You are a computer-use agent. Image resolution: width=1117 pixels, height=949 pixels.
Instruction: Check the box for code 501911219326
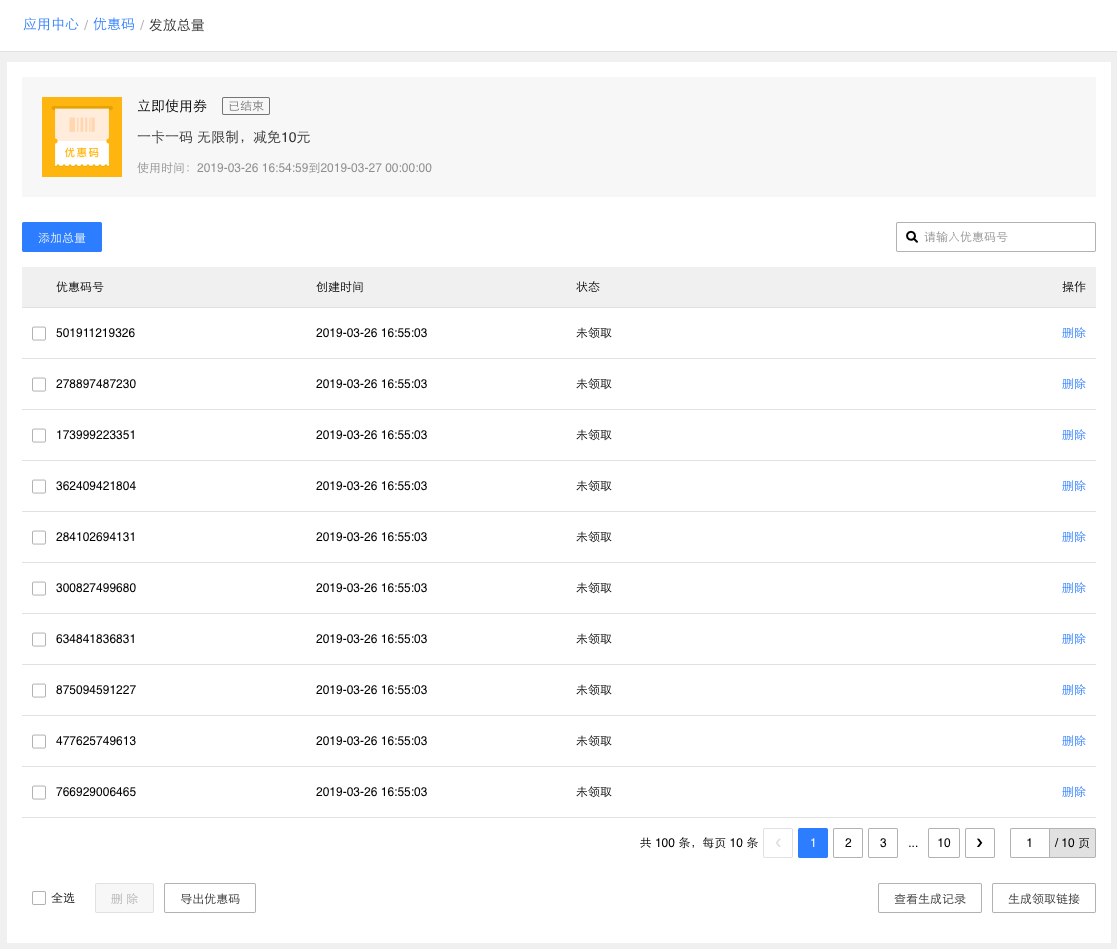tap(39, 333)
